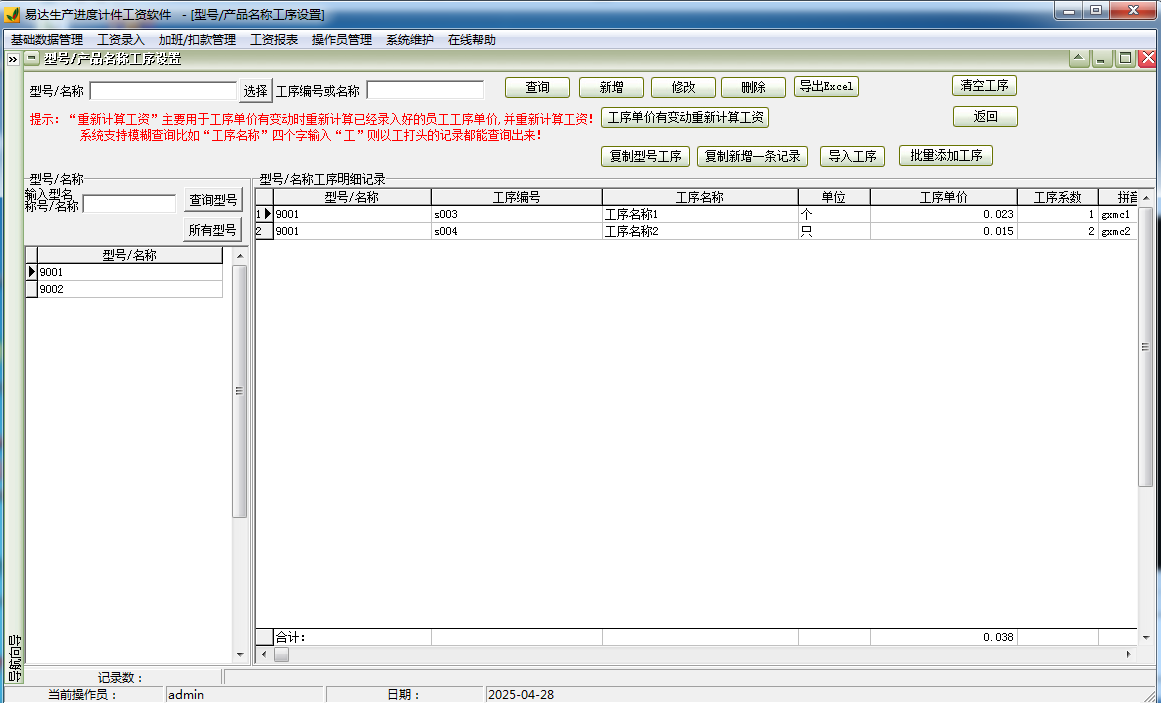Click the yellow application icon in the title bar
The width and height of the screenshot is (1161, 703).
pos(10,10)
